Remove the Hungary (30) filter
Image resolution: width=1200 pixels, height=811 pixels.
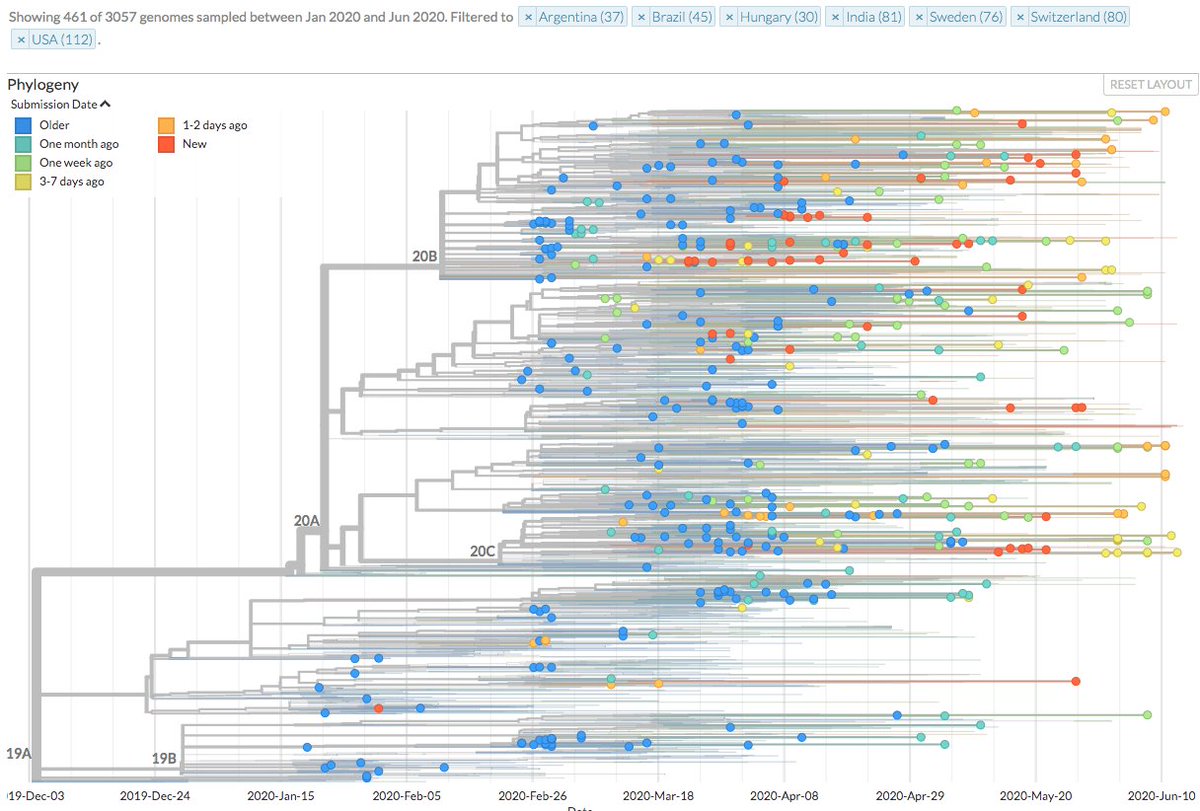pos(729,18)
